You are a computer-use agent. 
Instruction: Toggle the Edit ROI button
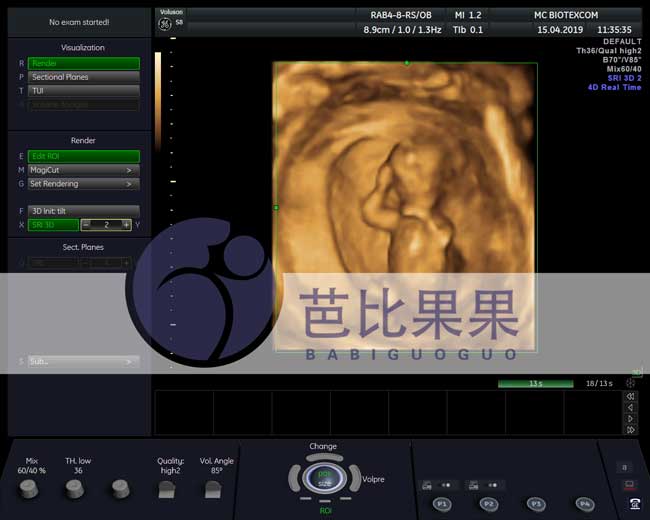84,156
